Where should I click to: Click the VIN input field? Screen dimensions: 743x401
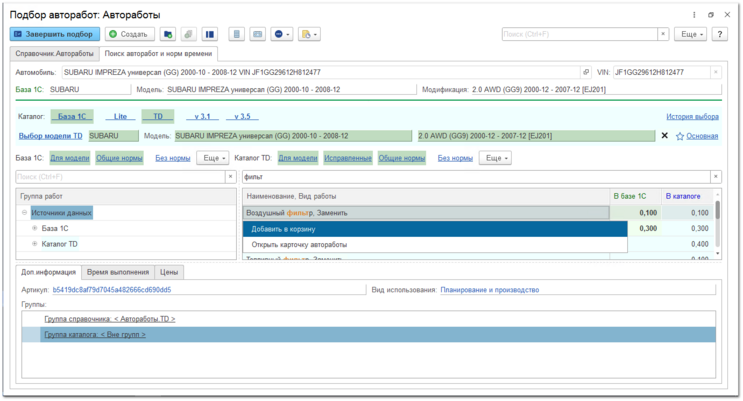[662, 72]
